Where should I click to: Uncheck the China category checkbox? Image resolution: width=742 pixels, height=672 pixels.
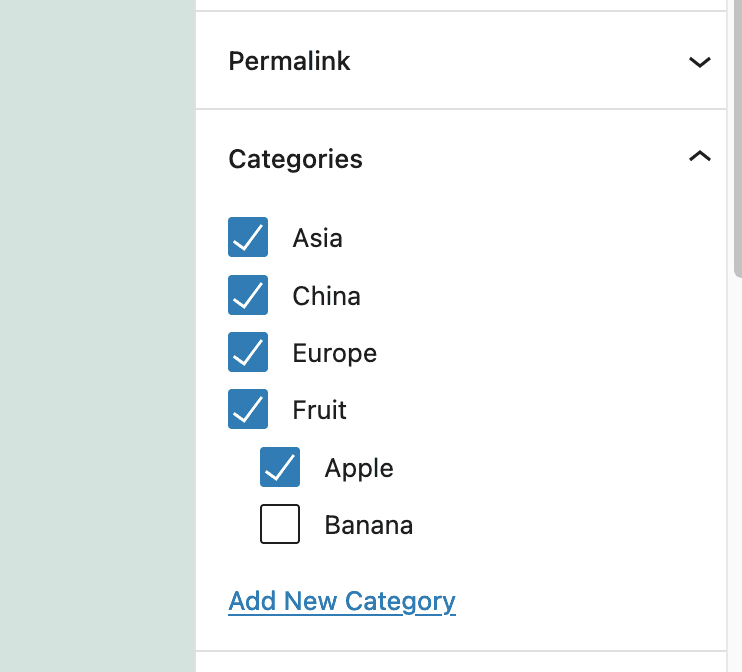point(248,295)
